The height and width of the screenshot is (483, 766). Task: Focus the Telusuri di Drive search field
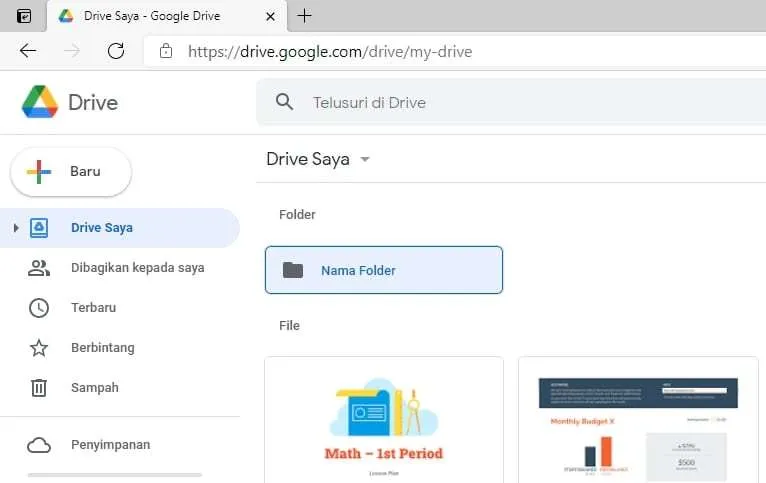[511, 102]
